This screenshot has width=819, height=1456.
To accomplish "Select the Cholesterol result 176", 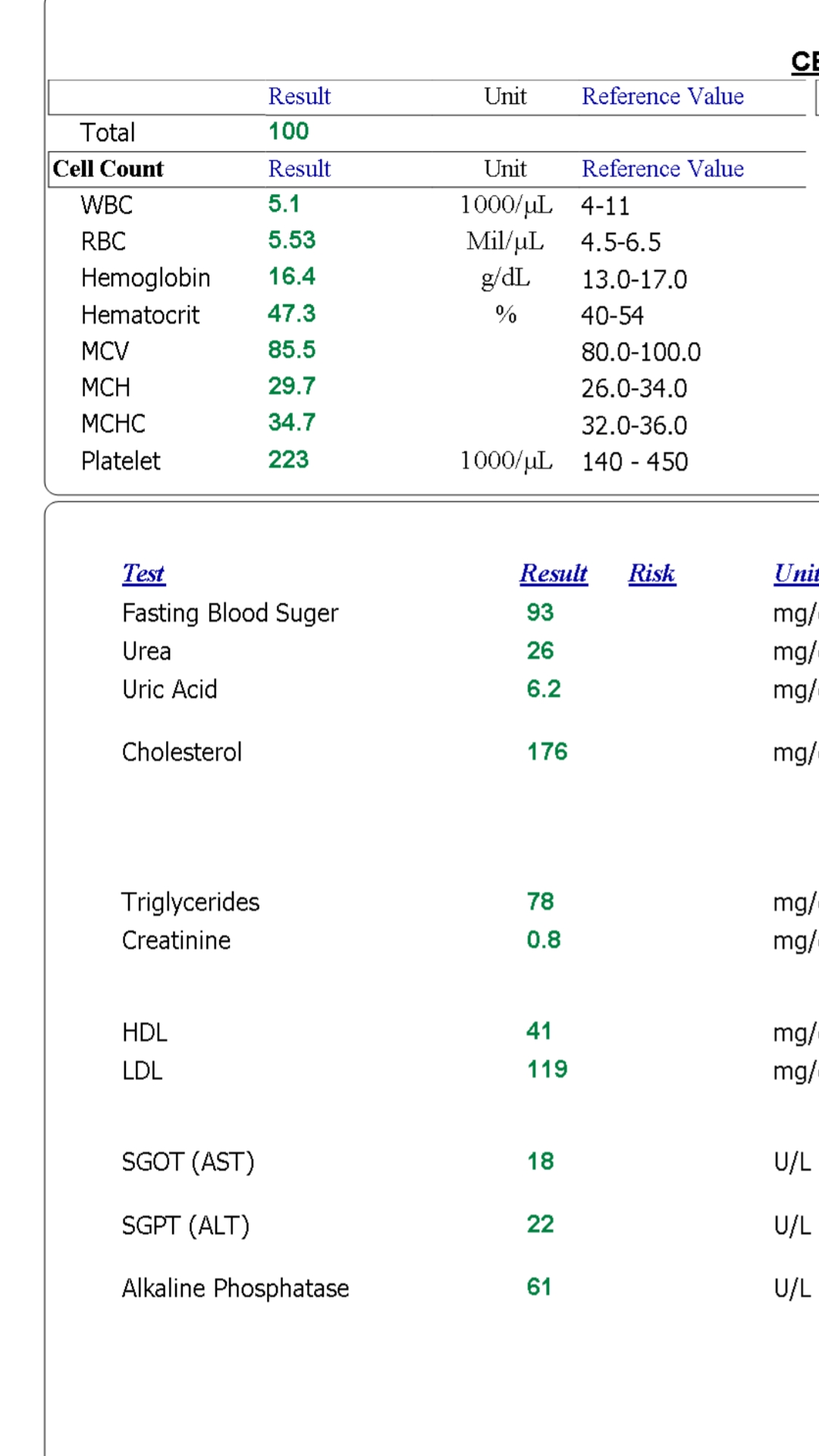I will 547,752.
